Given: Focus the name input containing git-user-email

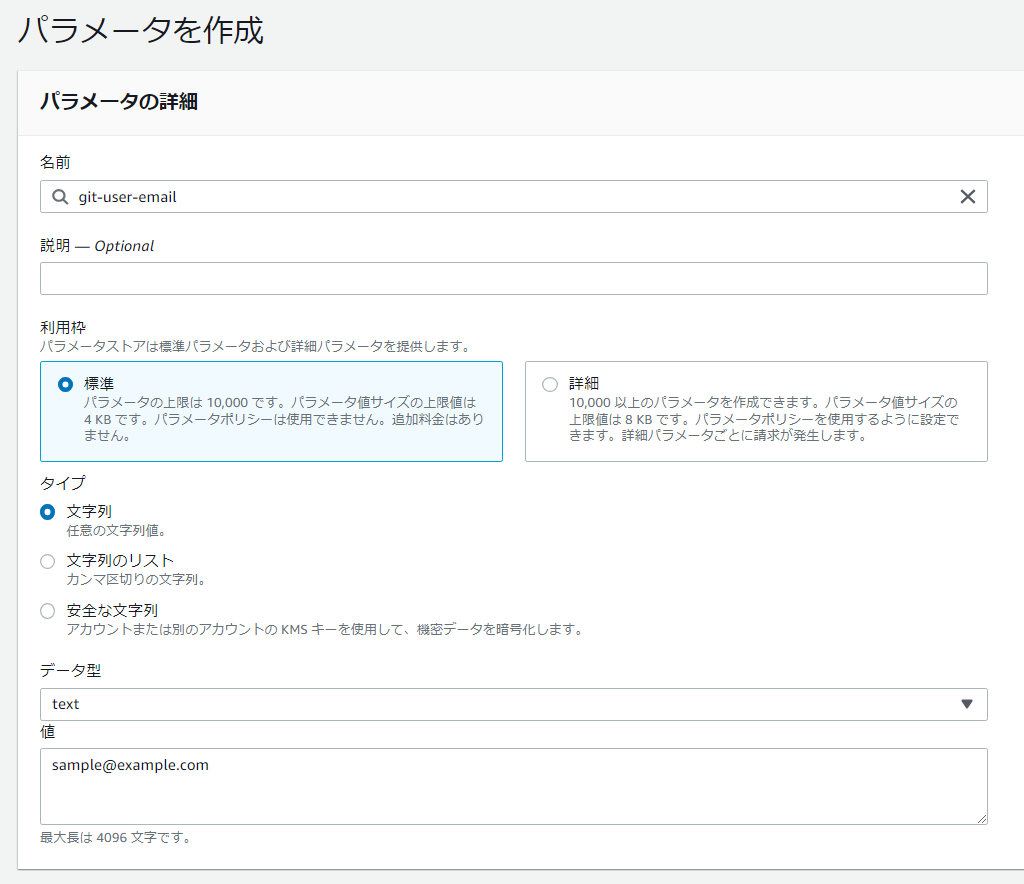Looking at the screenshot, I should [x=400, y=196].
